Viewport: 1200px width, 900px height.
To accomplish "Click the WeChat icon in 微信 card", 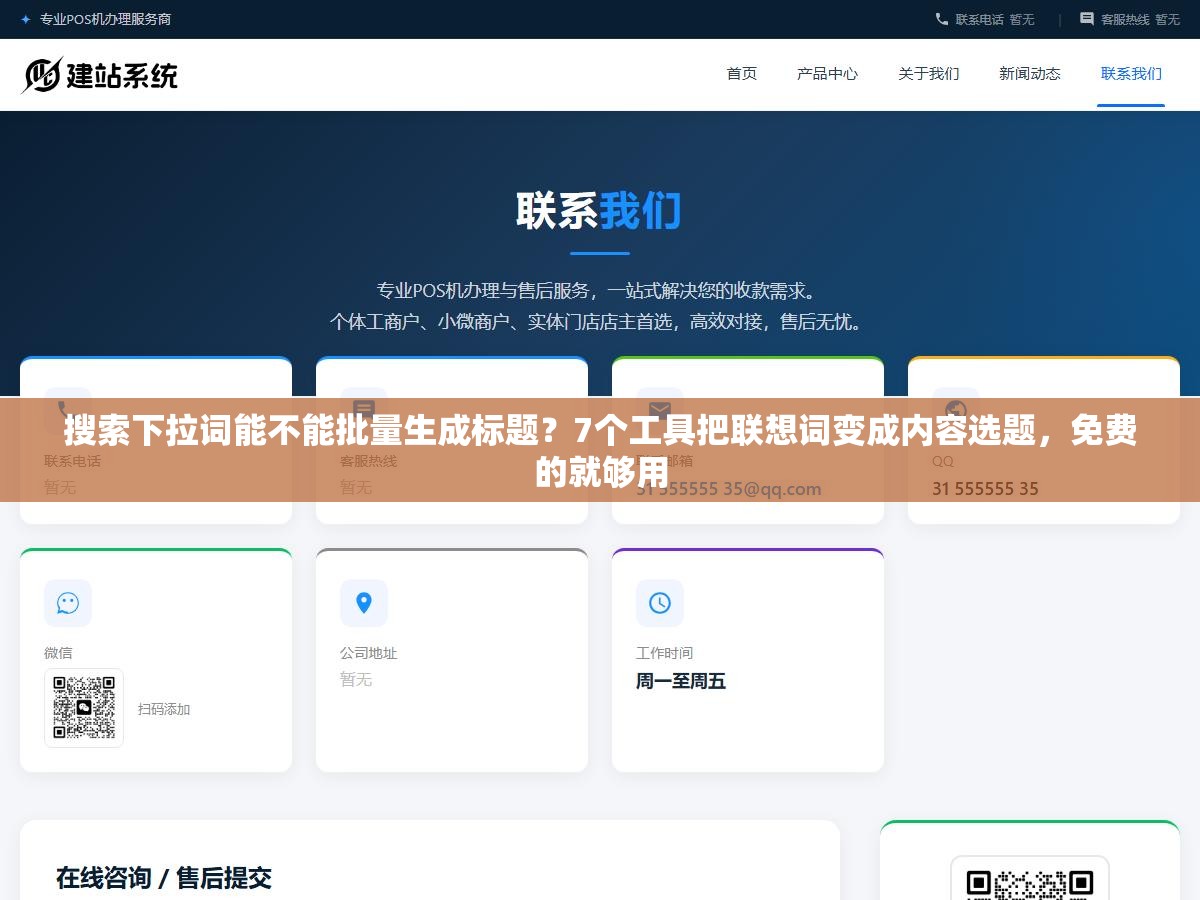I will pyautogui.click(x=68, y=603).
